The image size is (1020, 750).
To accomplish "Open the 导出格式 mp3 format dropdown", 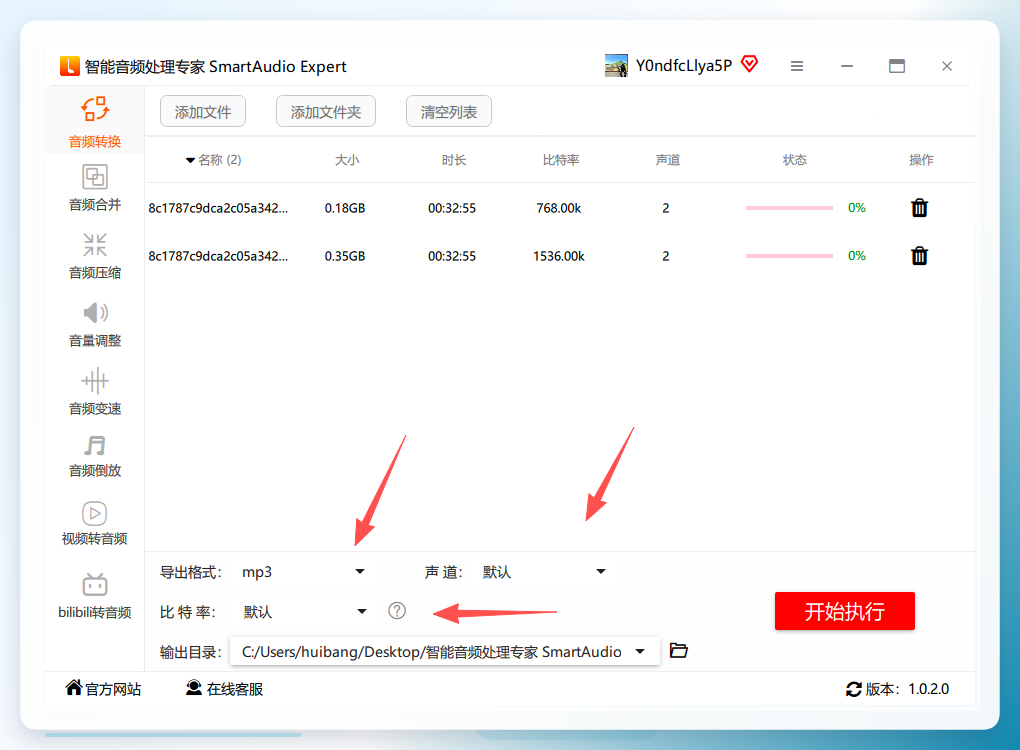I will (304, 572).
